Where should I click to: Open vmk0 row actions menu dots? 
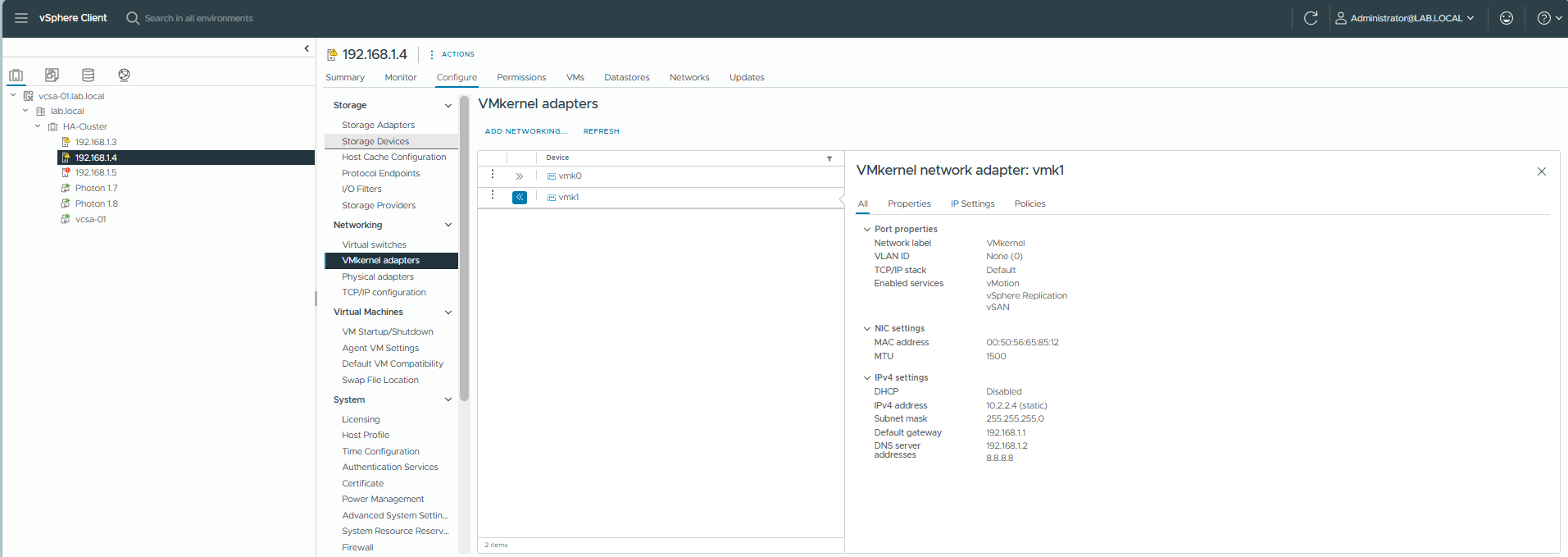[x=492, y=174]
